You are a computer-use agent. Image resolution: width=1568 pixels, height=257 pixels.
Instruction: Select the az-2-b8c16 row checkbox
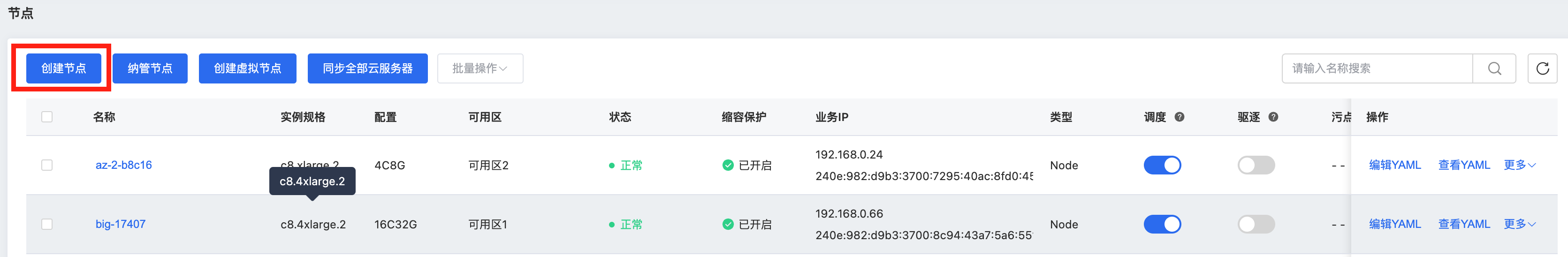47,165
